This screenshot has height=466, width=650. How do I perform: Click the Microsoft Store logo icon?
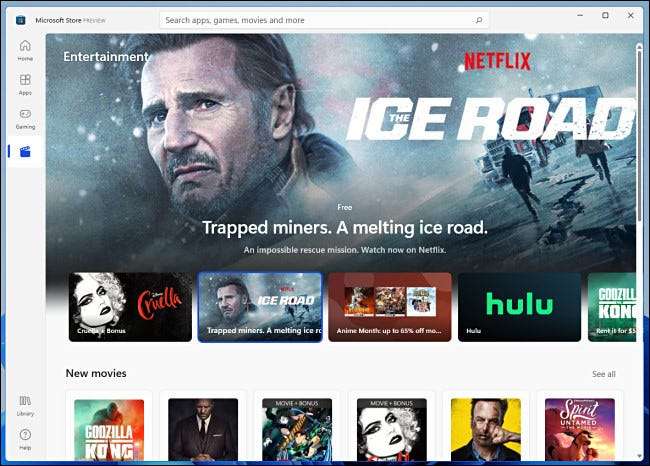point(20,20)
